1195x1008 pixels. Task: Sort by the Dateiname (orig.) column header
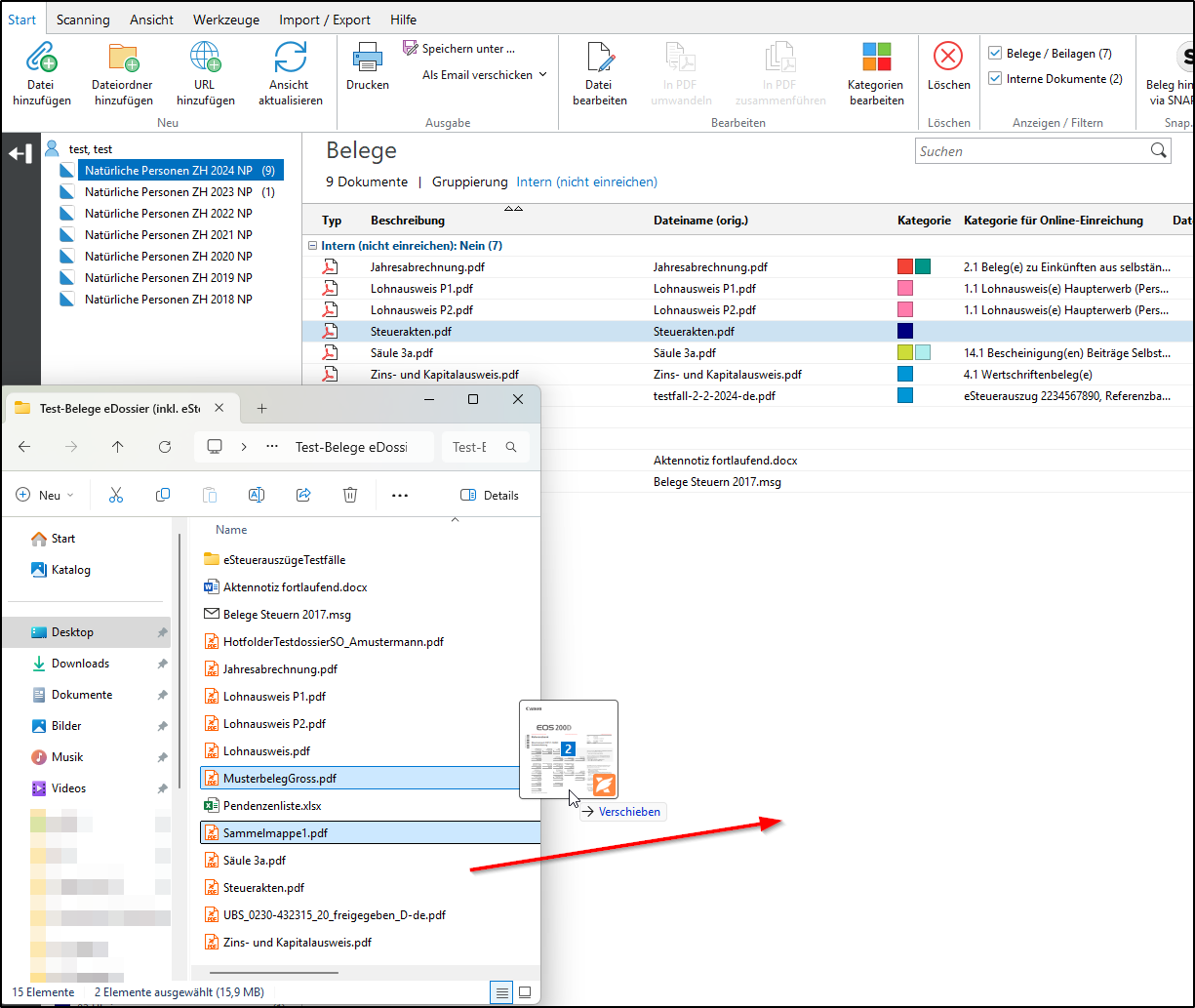(700, 221)
